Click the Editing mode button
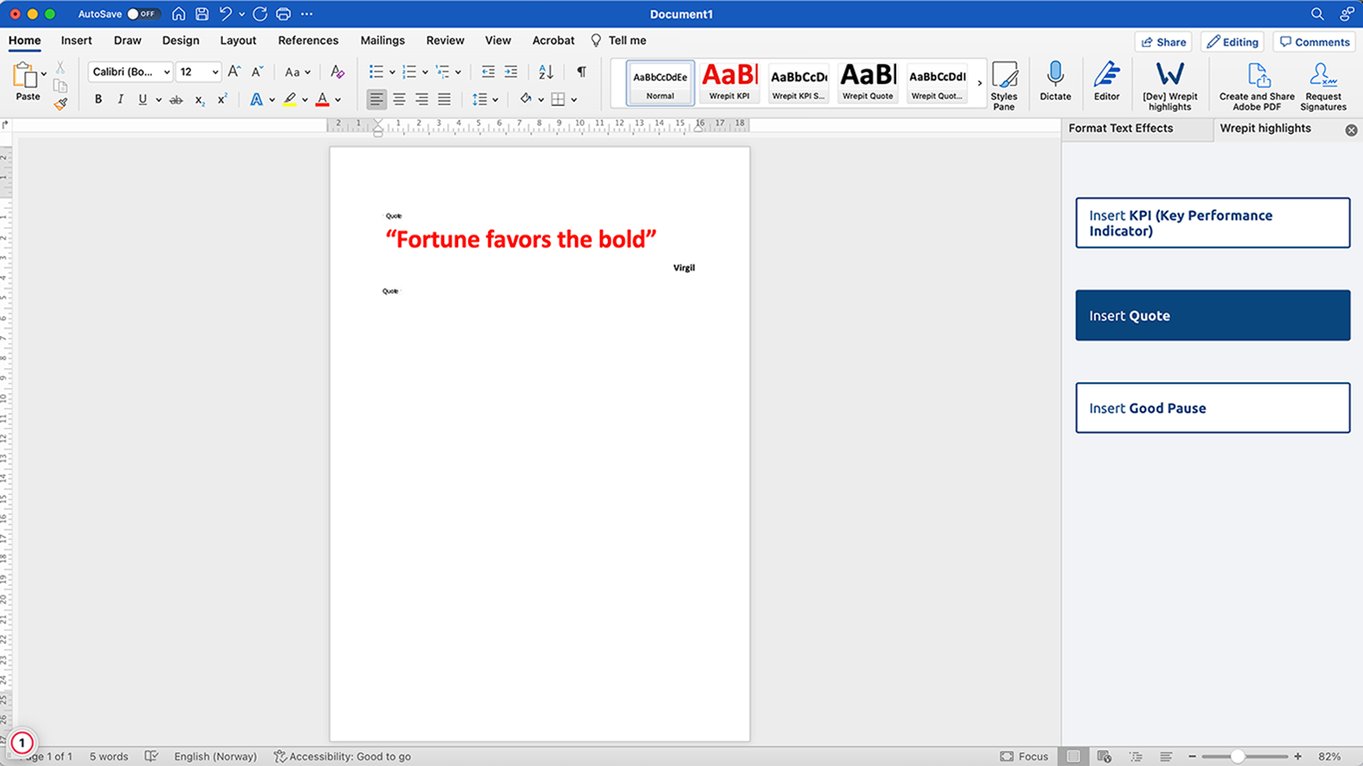The height and width of the screenshot is (766, 1363). [1232, 42]
